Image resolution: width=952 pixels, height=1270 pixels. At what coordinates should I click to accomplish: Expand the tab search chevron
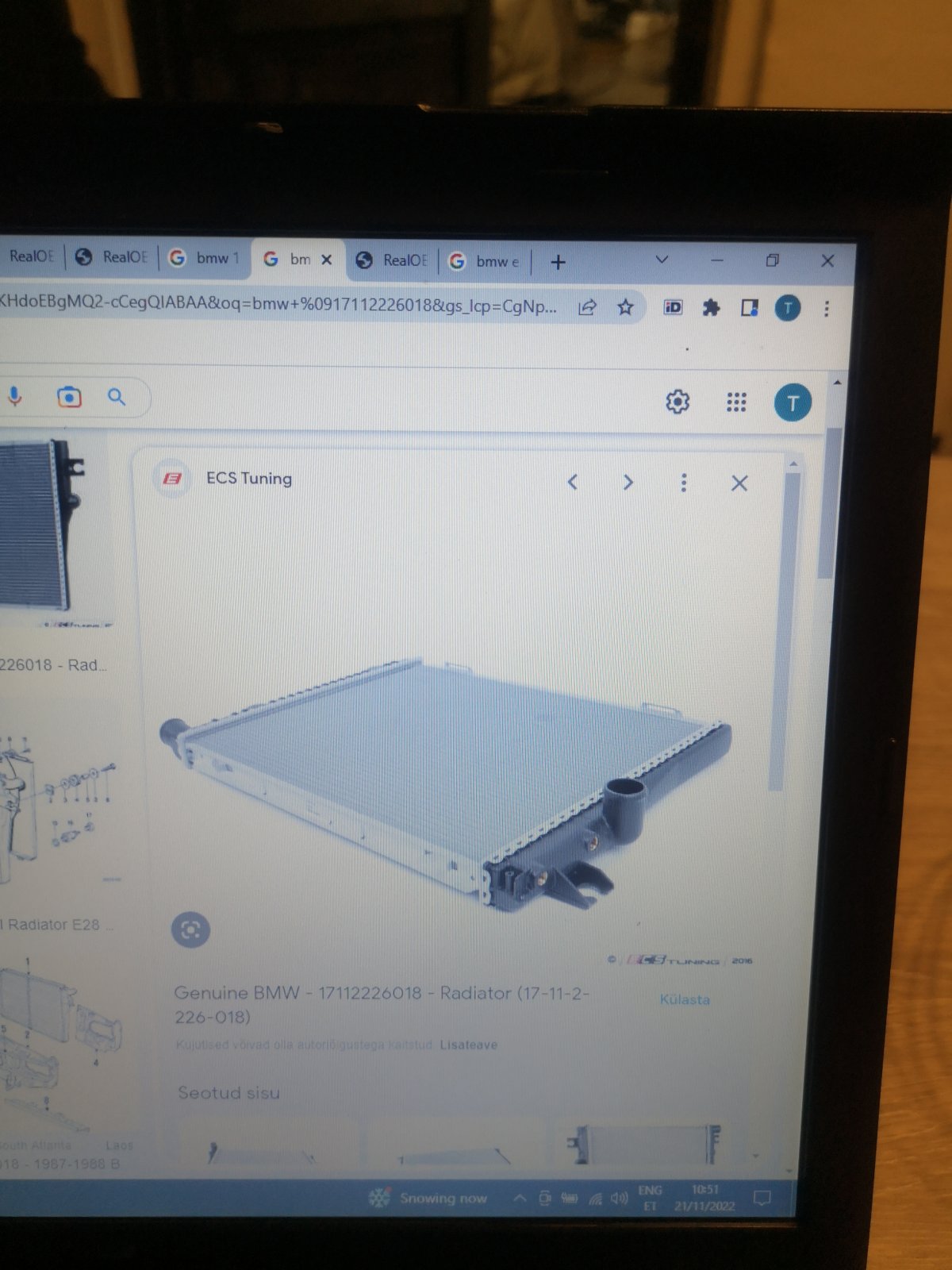(662, 260)
